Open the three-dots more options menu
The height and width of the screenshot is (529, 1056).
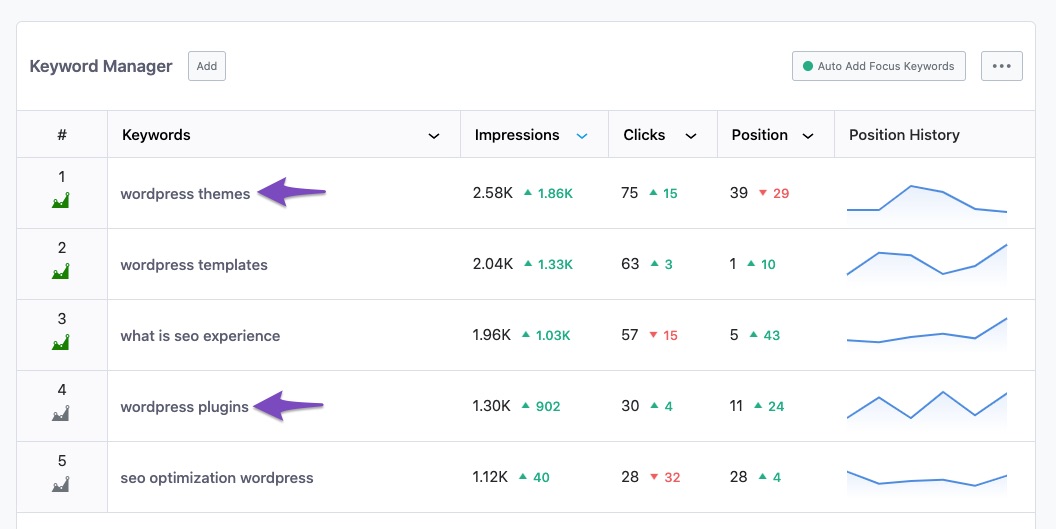pos(1001,66)
